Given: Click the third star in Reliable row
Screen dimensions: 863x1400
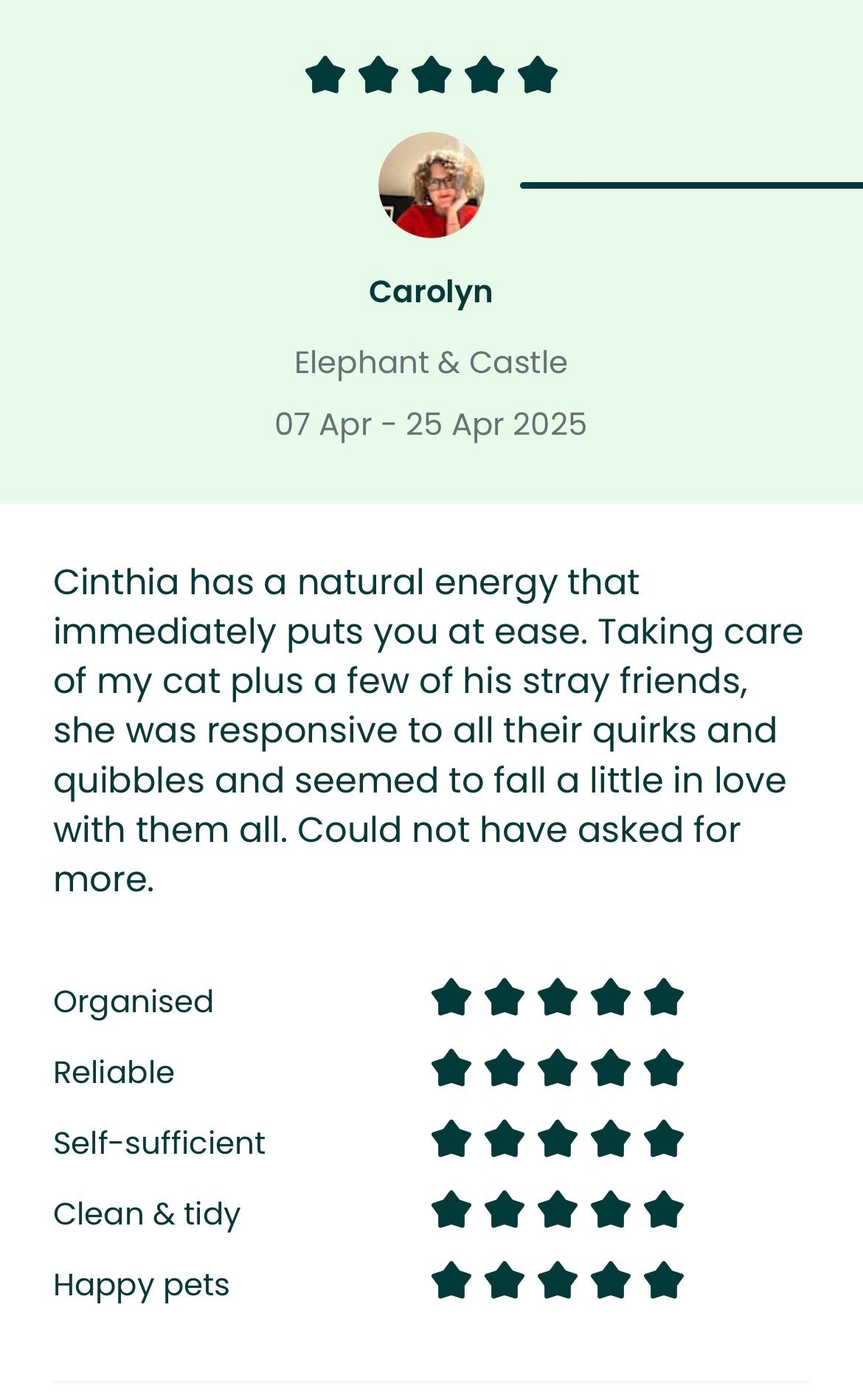Looking at the screenshot, I should pos(558,1068).
